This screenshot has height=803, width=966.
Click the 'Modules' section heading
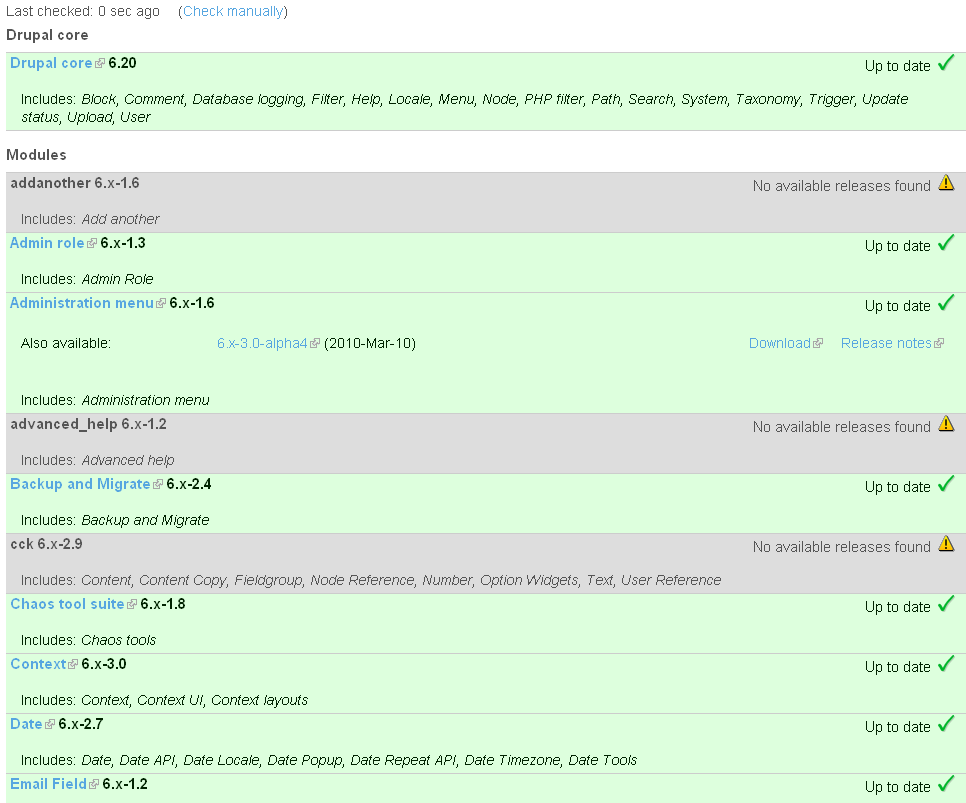click(36, 155)
